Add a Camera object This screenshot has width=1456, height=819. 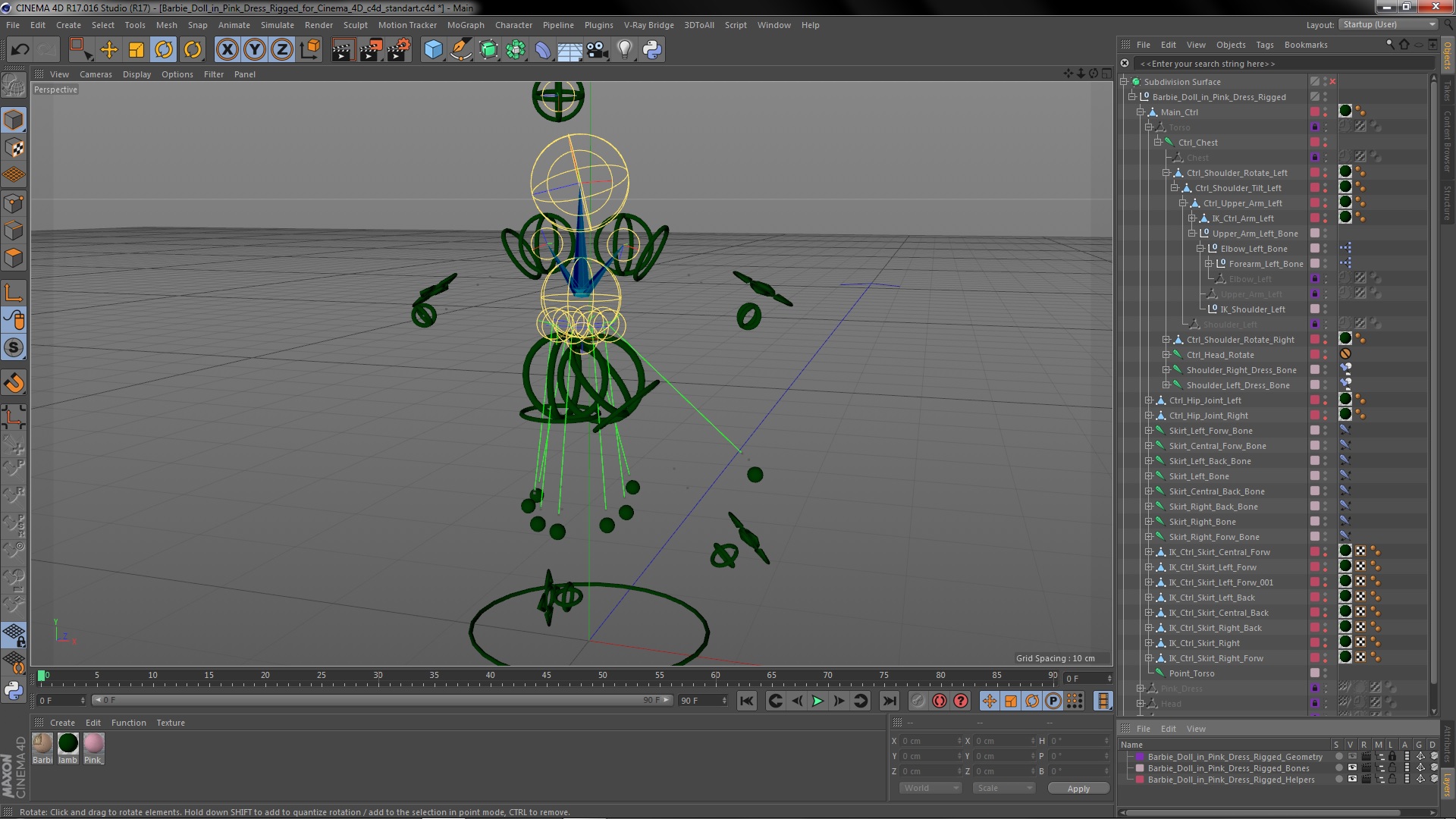[x=598, y=50]
